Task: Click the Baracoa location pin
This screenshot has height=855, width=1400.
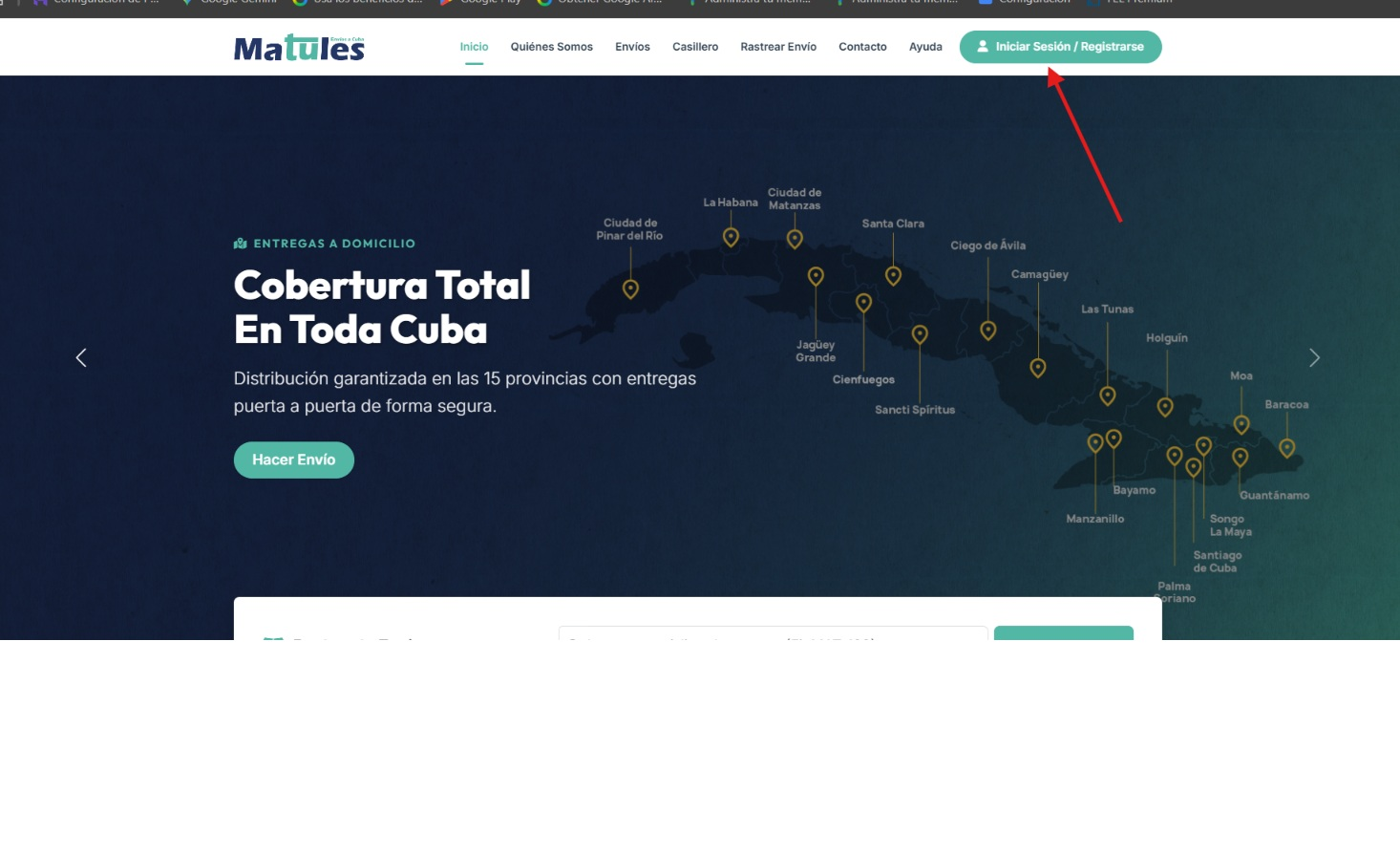Action: click(1287, 448)
